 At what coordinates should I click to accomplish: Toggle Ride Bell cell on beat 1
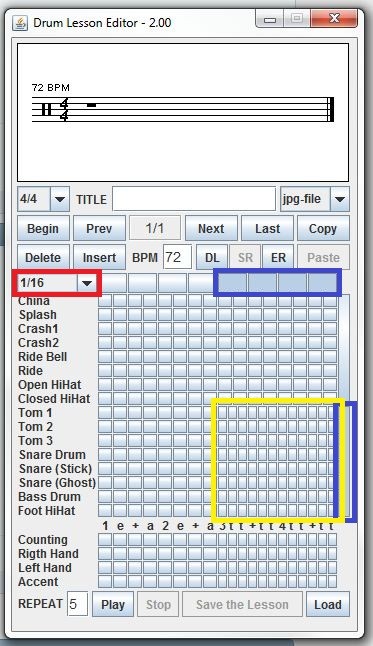[105, 357]
